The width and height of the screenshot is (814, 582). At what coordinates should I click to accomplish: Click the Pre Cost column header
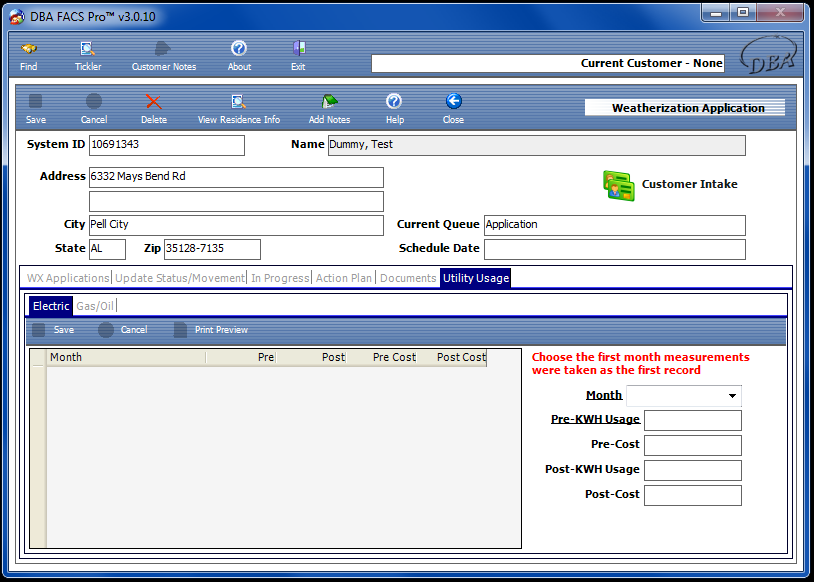(382, 357)
